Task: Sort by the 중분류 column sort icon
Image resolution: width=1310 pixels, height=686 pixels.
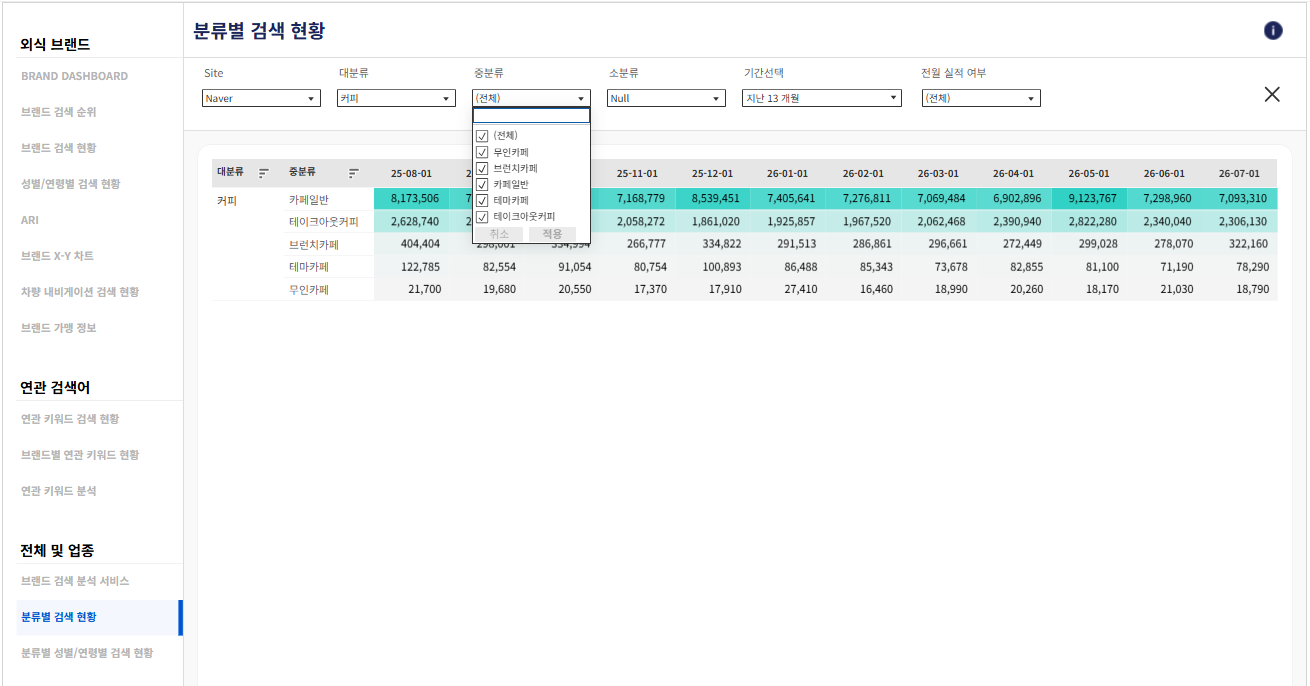Action: tap(354, 173)
